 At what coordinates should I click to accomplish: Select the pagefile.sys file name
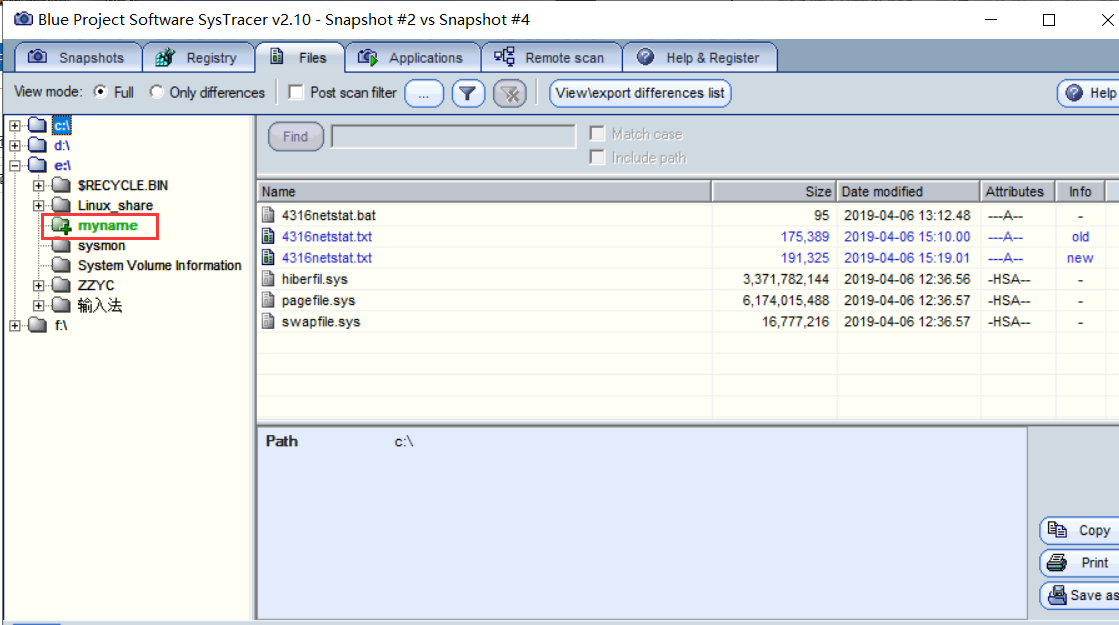318,300
